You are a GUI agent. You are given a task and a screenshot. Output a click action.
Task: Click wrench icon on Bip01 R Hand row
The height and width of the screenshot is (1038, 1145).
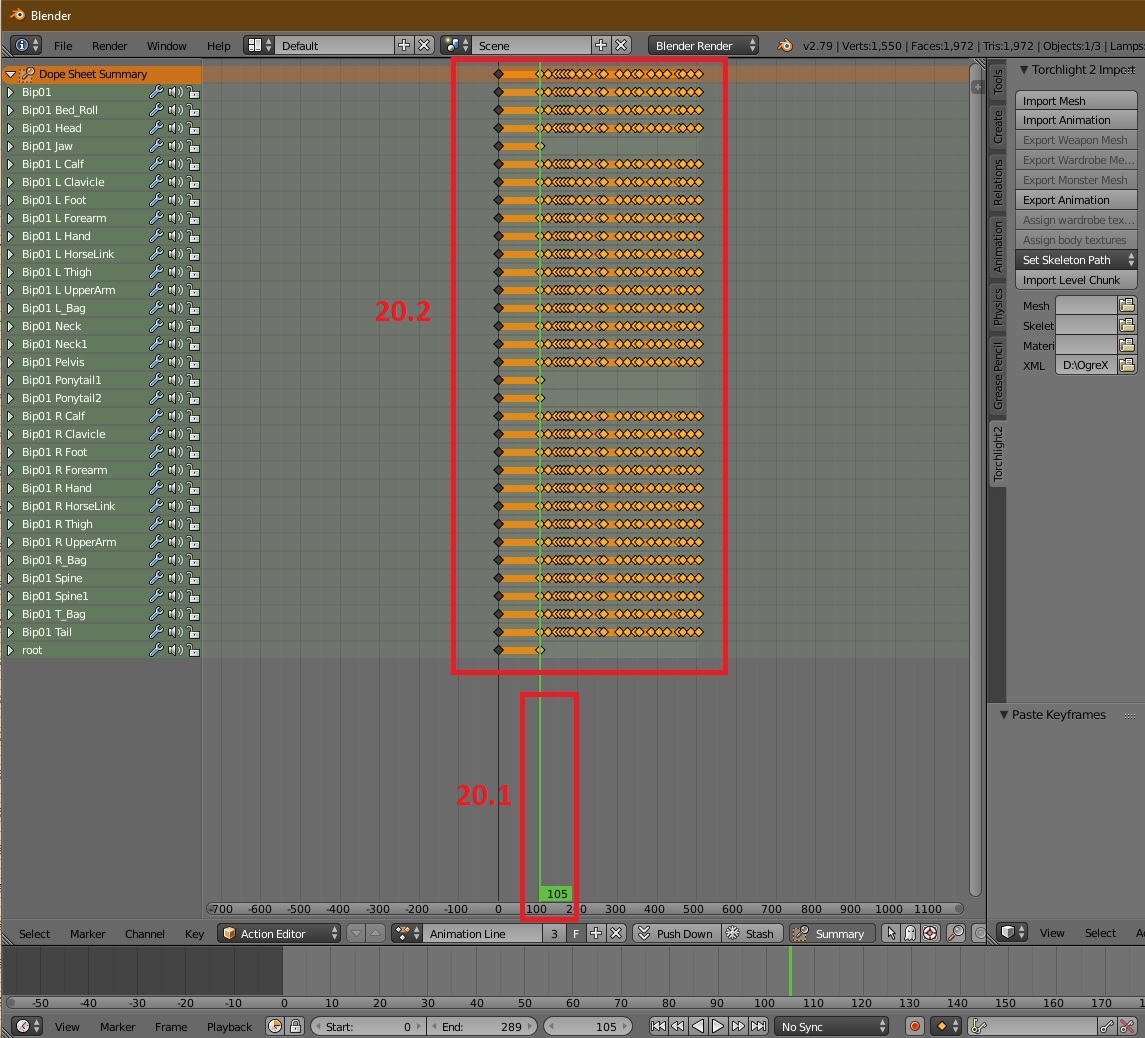coord(156,488)
